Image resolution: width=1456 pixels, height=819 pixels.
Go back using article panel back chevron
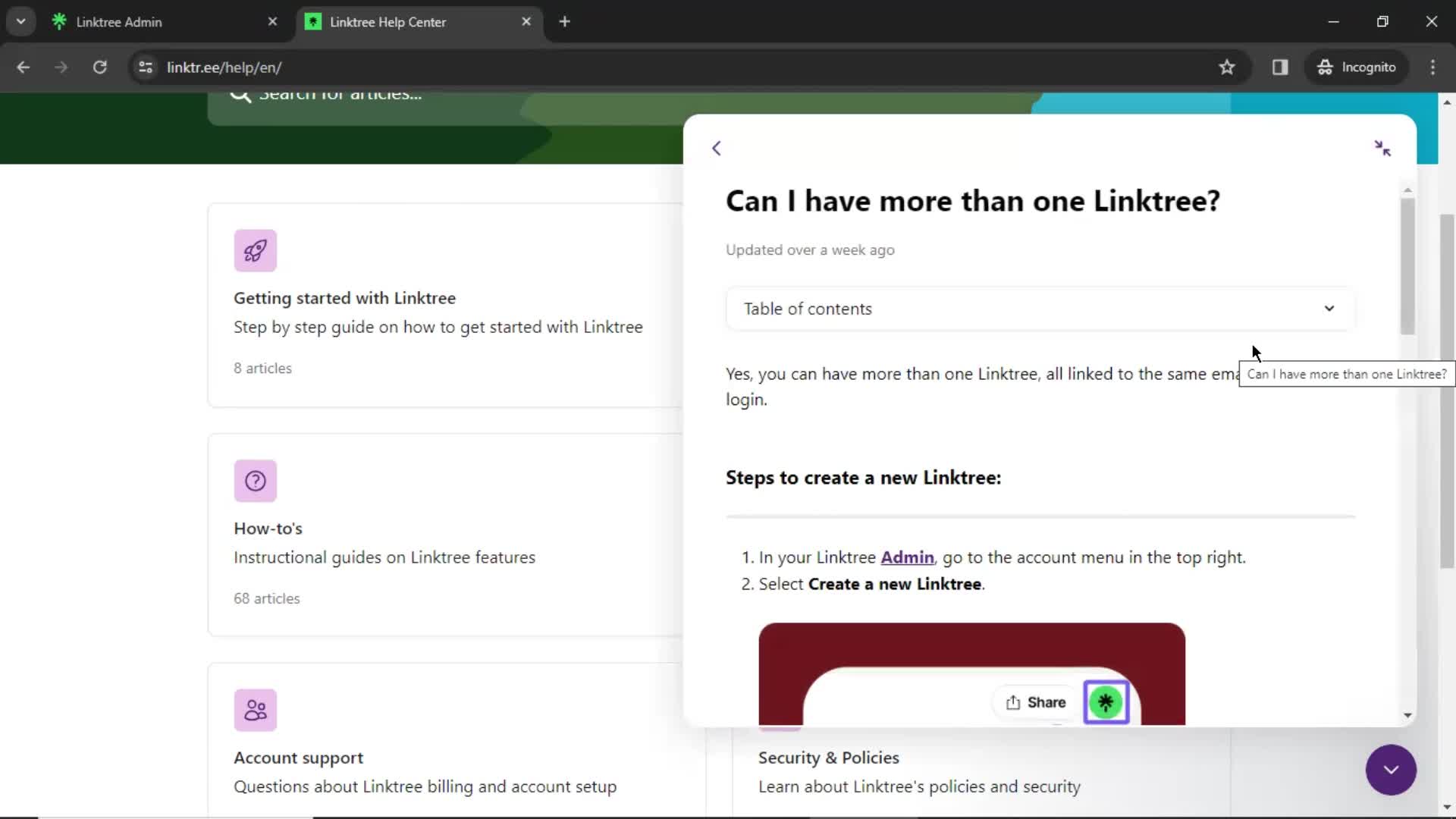[x=717, y=149]
